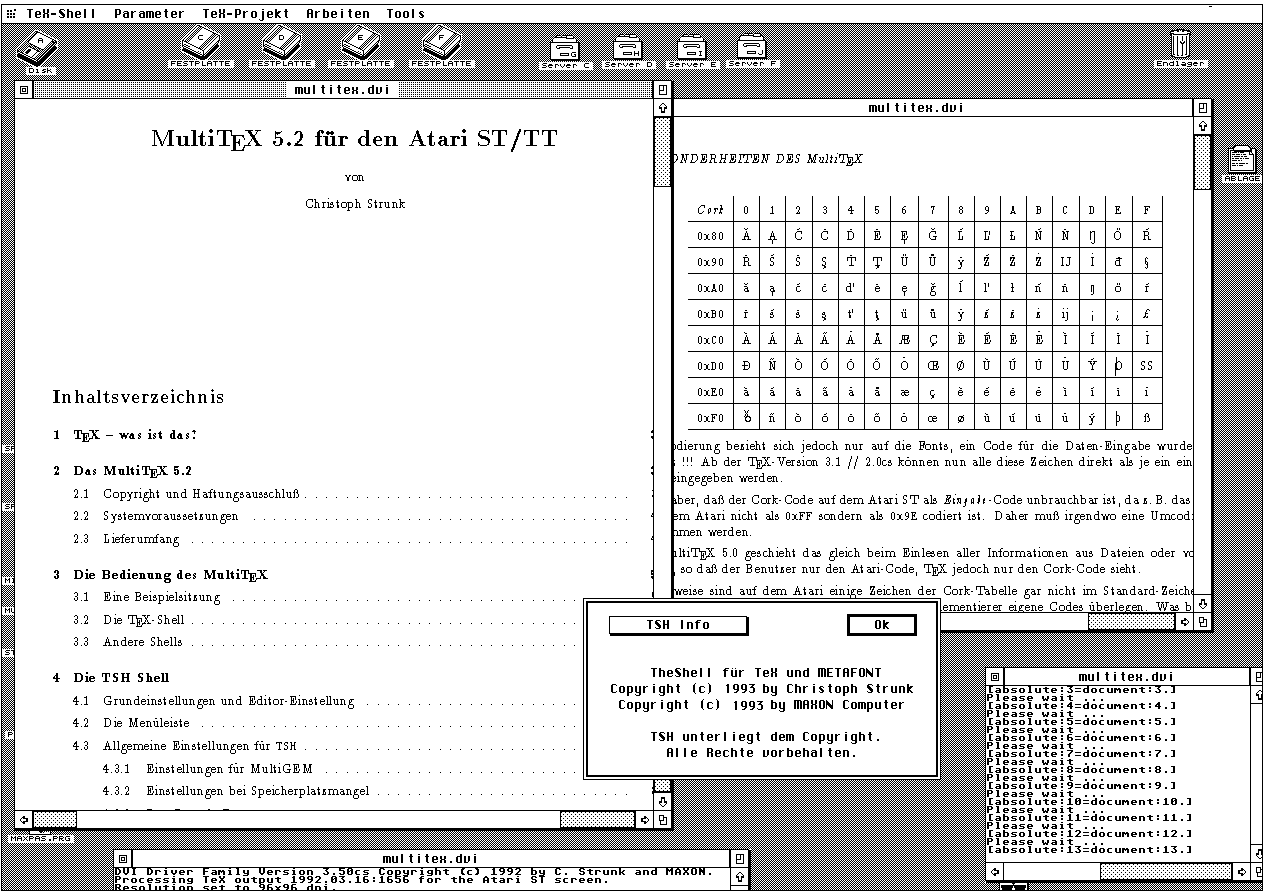Click the down arrow of the contents window
This screenshot has height=896, width=1264.
(662, 802)
